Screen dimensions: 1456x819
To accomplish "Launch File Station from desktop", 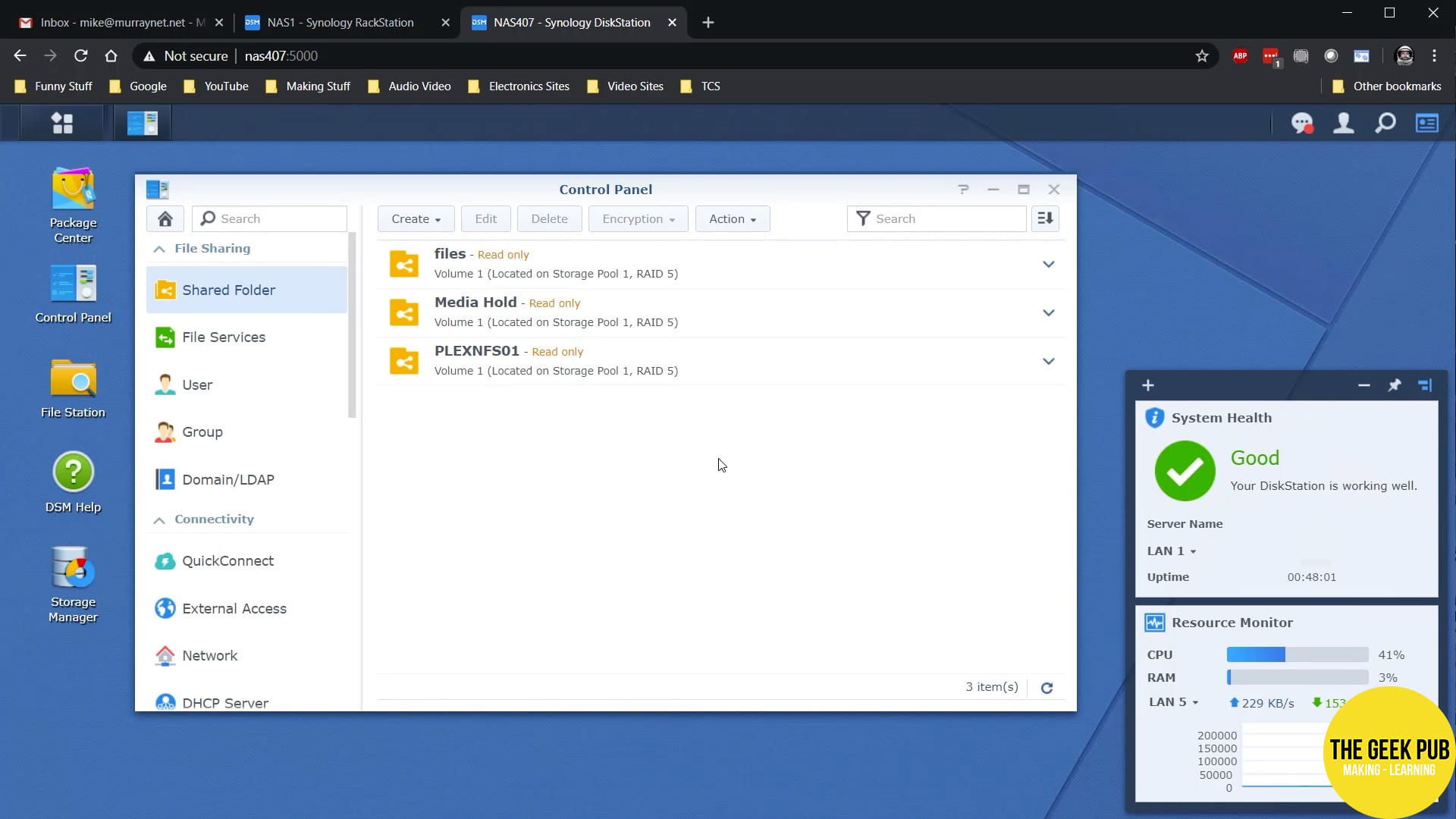I will [73, 389].
